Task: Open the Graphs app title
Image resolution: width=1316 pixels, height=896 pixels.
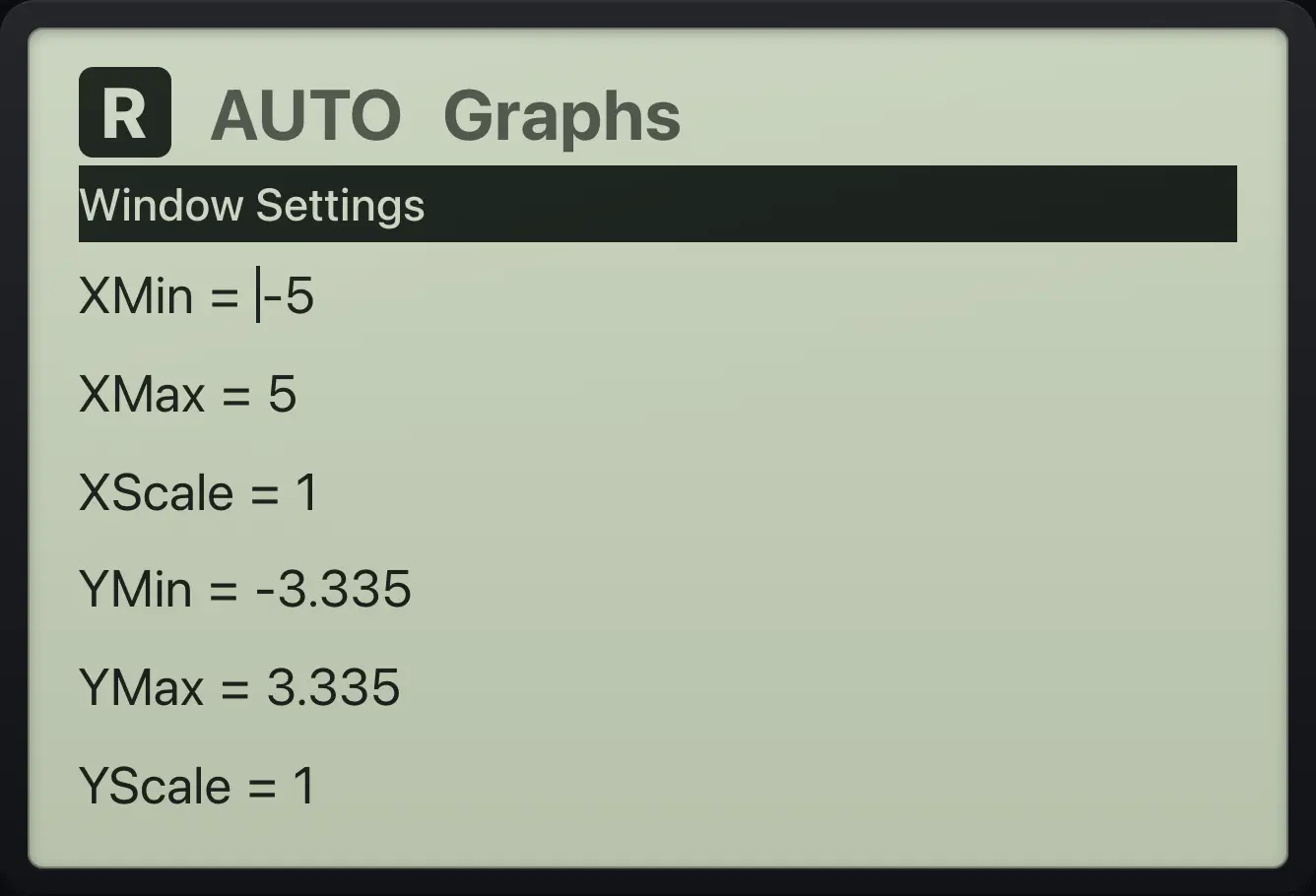Action: [x=562, y=118]
